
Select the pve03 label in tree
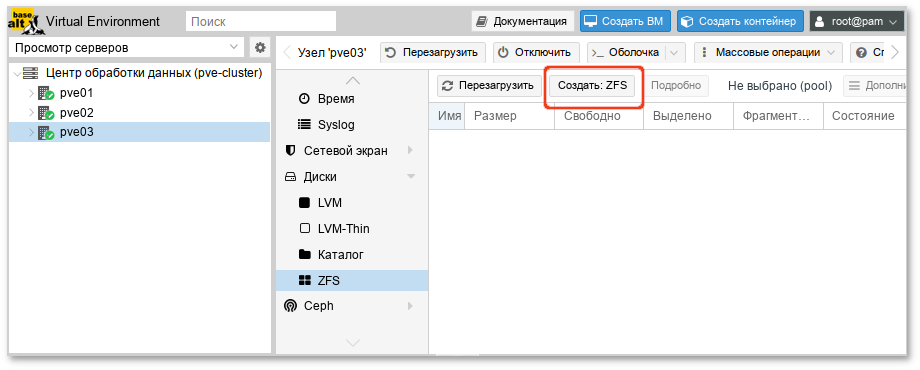(76, 133)
